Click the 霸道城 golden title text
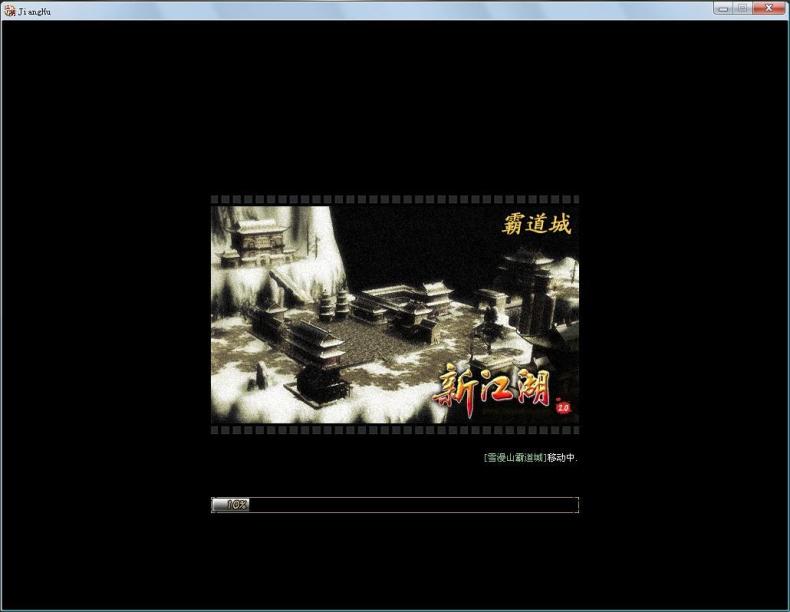The width and height of the screenshot is (790, 612). [537, 224]
